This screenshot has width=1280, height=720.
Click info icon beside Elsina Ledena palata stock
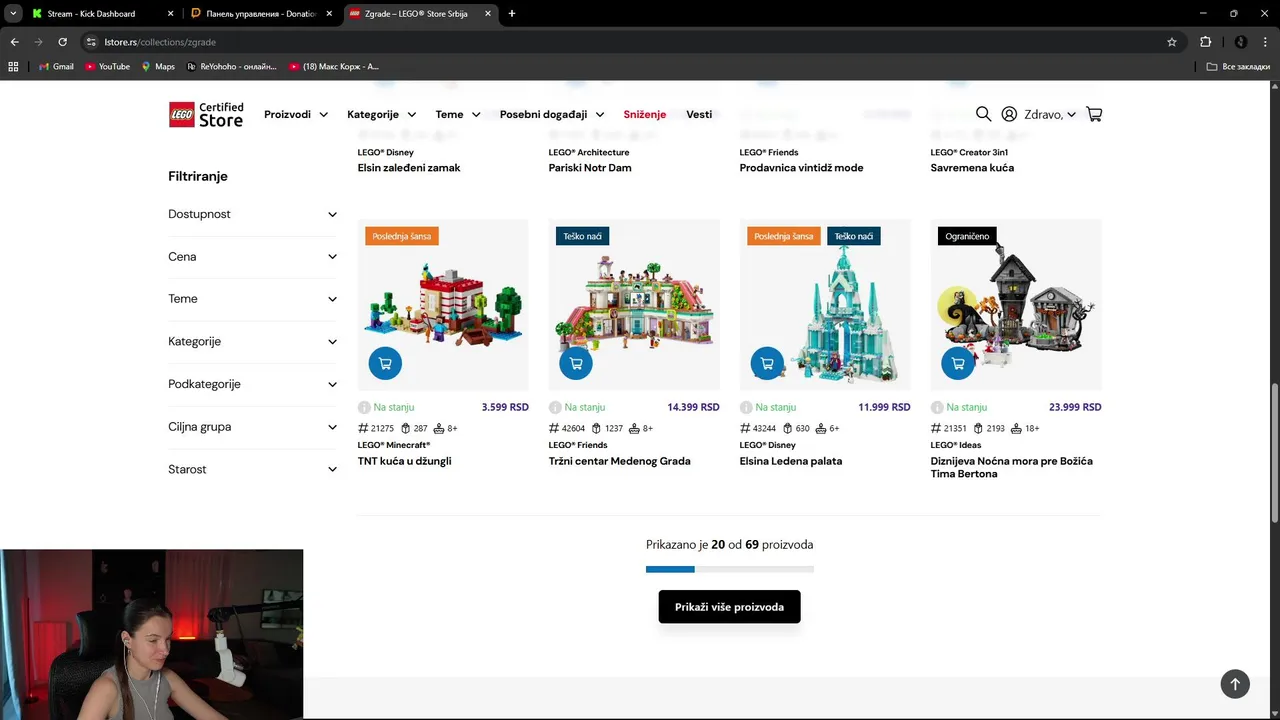pyautogui.click(x=746, y=407)
